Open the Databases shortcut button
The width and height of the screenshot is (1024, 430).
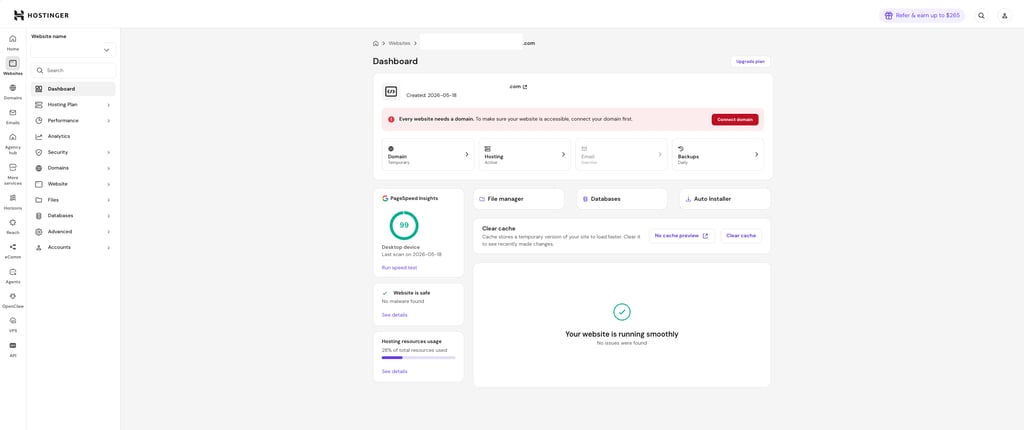[x=622, y=199]
